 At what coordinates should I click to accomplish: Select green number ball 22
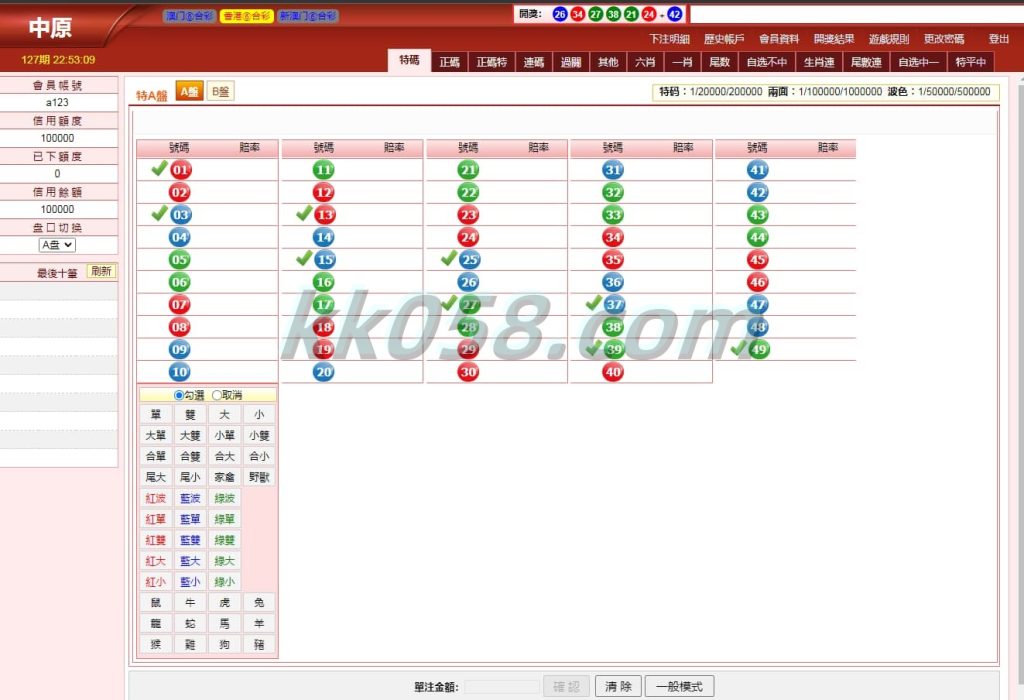point(468,193)
